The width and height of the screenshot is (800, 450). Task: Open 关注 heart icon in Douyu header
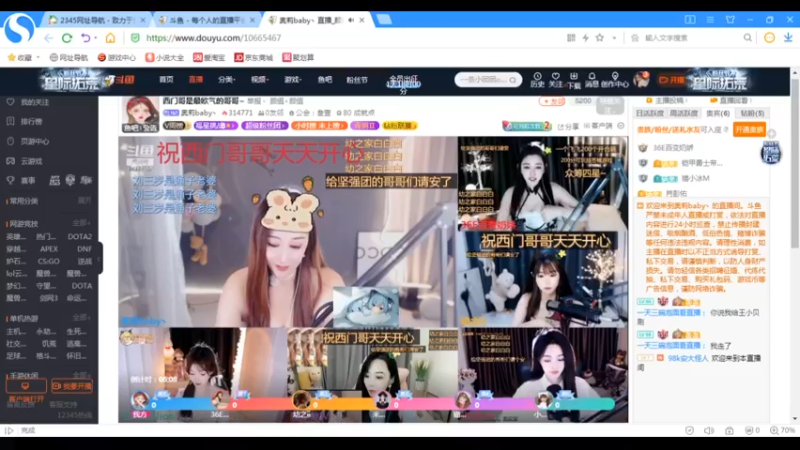556,80
